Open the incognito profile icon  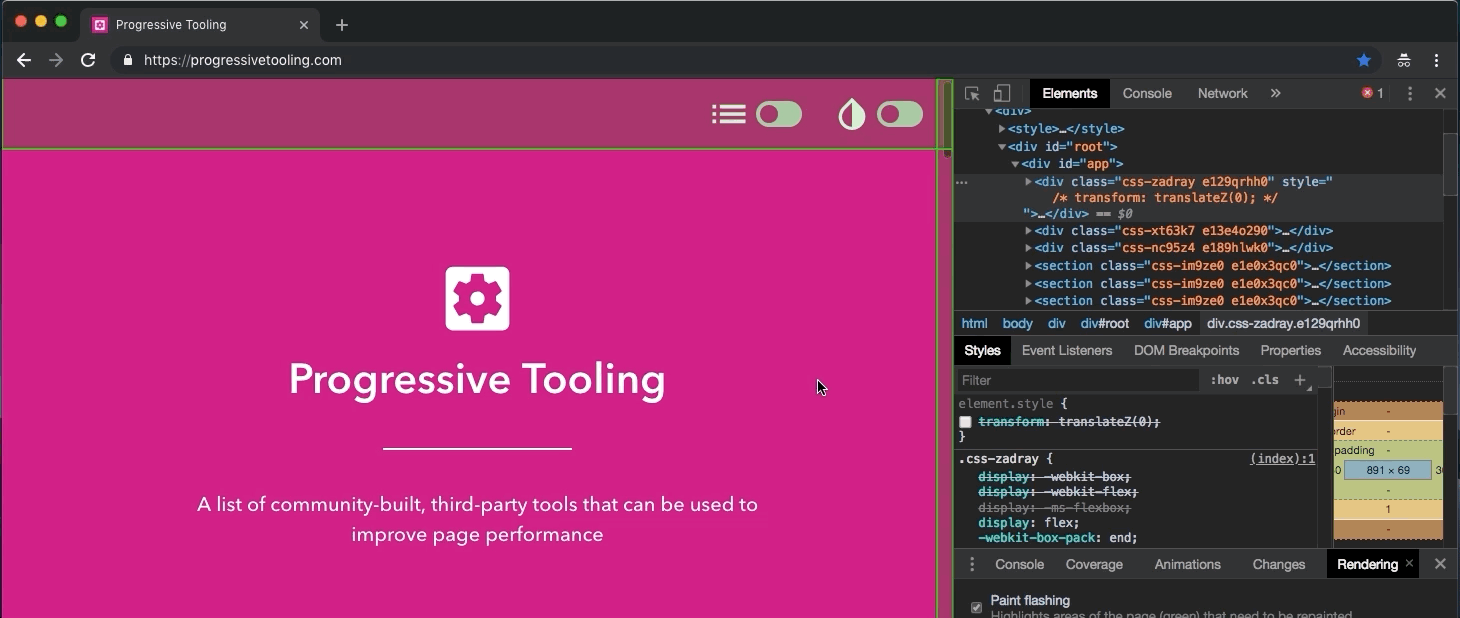pos(1404,60)
